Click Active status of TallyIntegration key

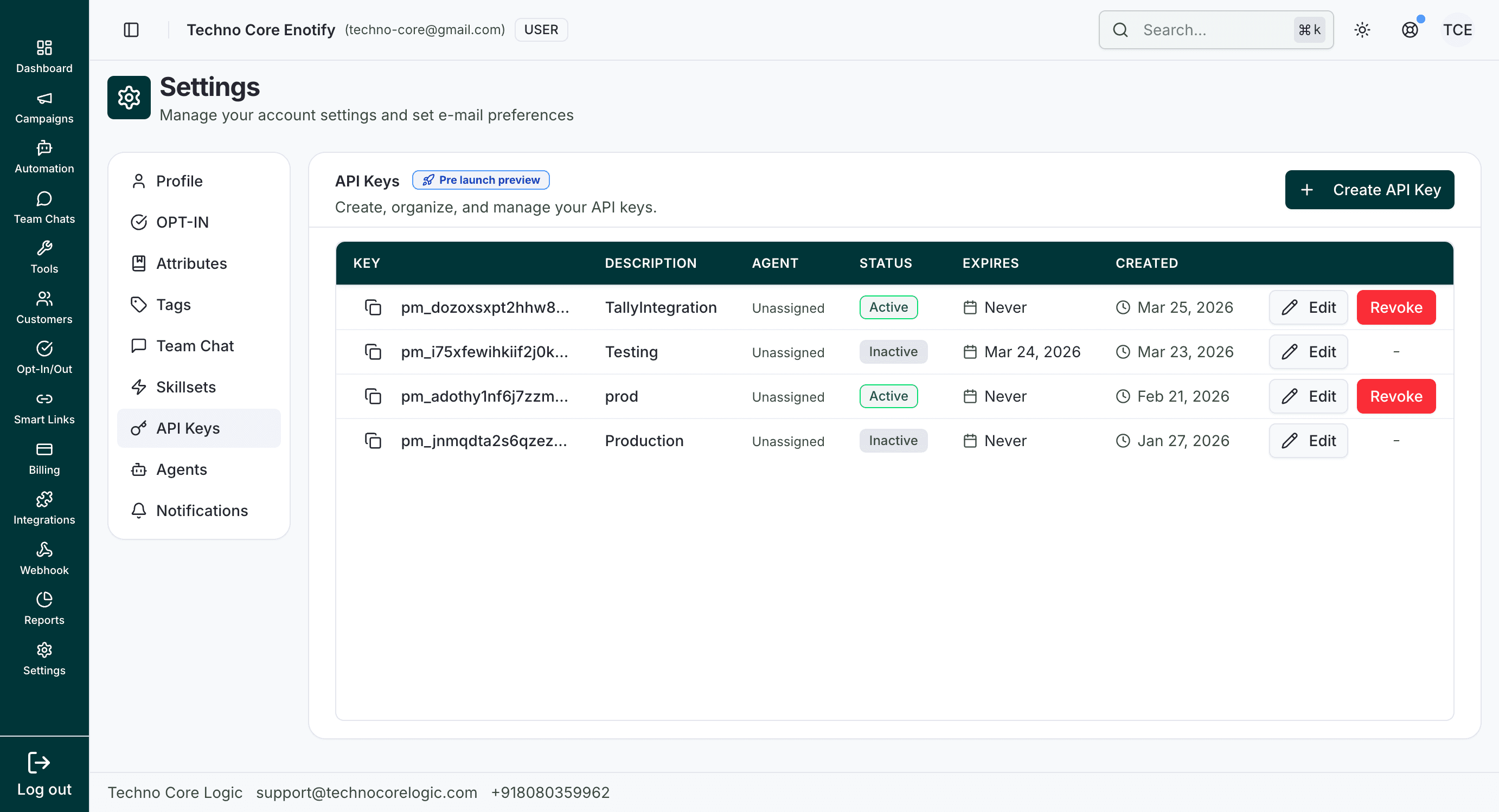888,307
